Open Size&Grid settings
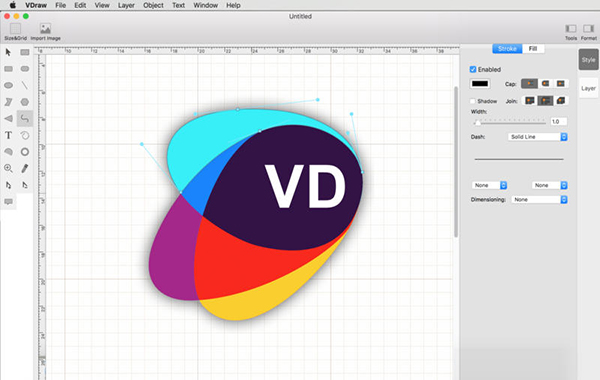 pos(15,31)
